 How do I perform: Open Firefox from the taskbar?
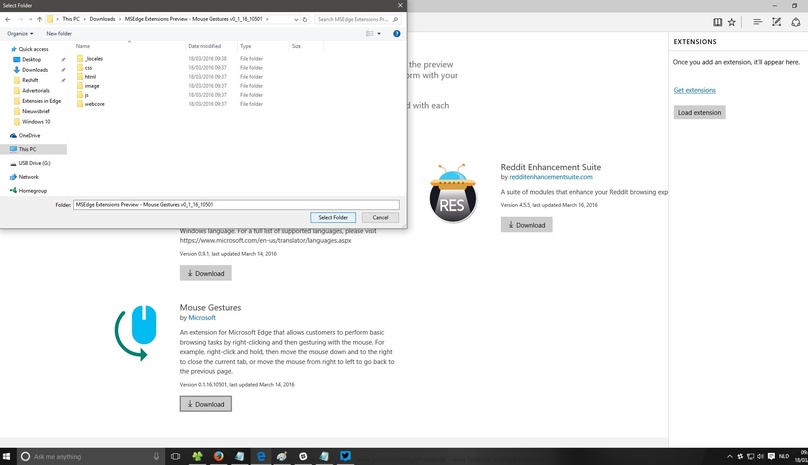click(x=218, y=456)
